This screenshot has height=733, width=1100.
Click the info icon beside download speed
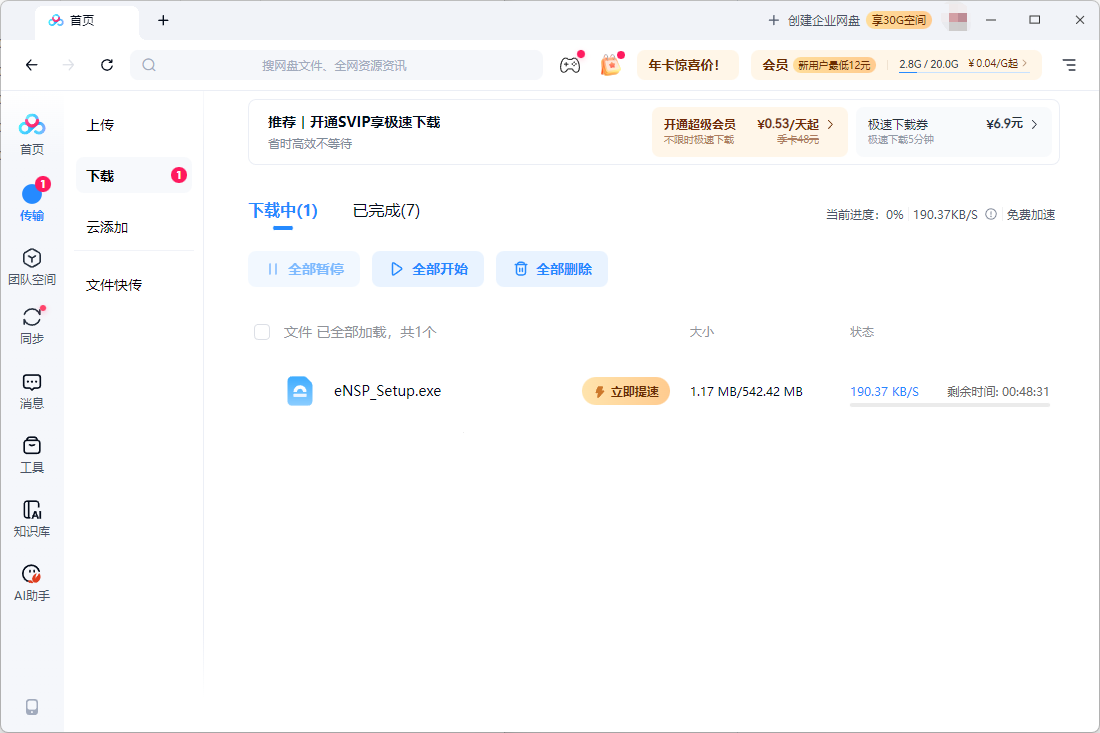coord(991,215)
